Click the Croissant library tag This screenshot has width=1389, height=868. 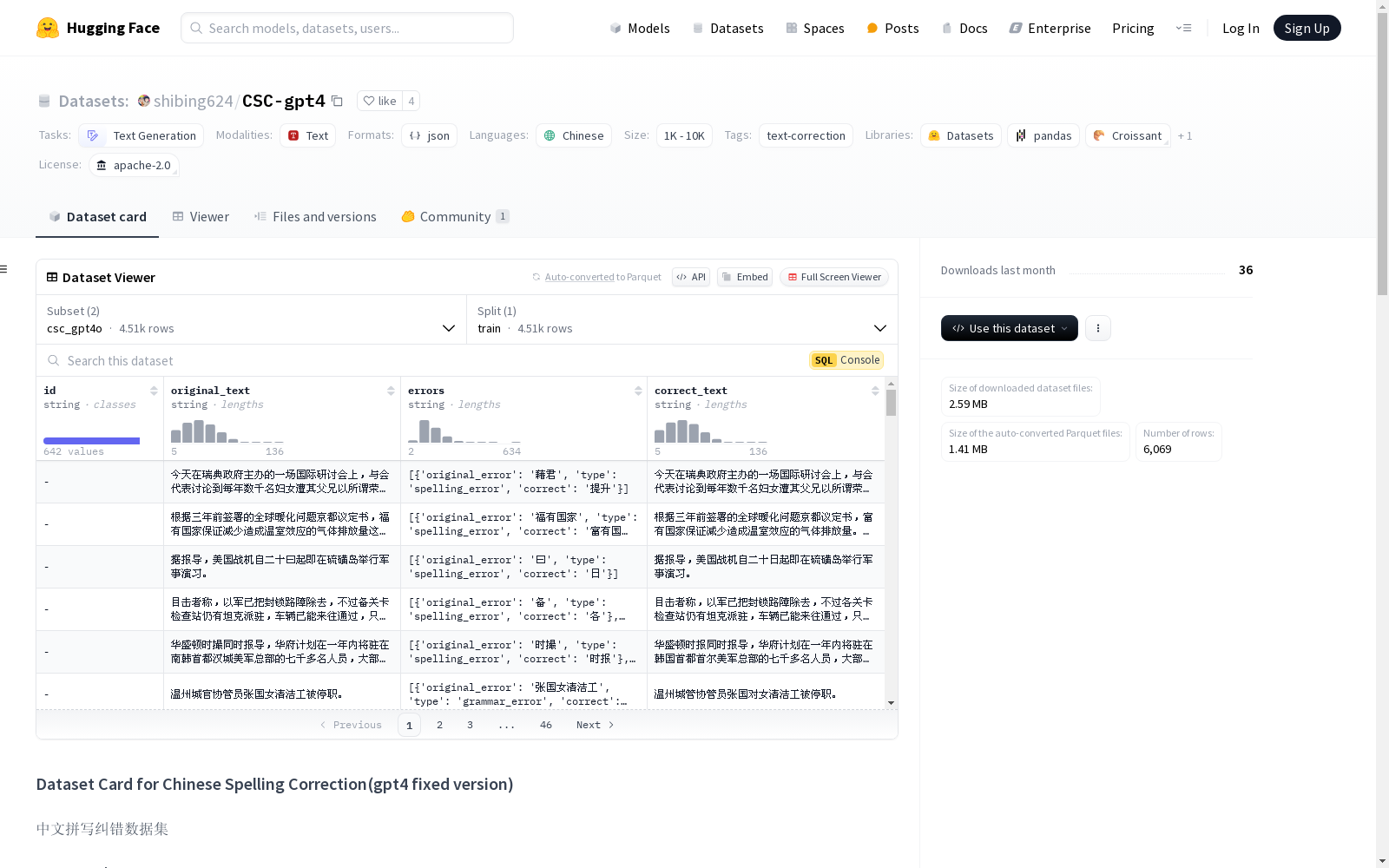(1128, 135)
